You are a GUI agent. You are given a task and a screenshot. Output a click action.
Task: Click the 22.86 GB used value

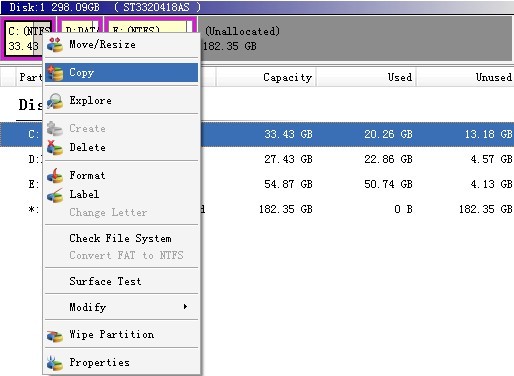click(x=388, y=159)
